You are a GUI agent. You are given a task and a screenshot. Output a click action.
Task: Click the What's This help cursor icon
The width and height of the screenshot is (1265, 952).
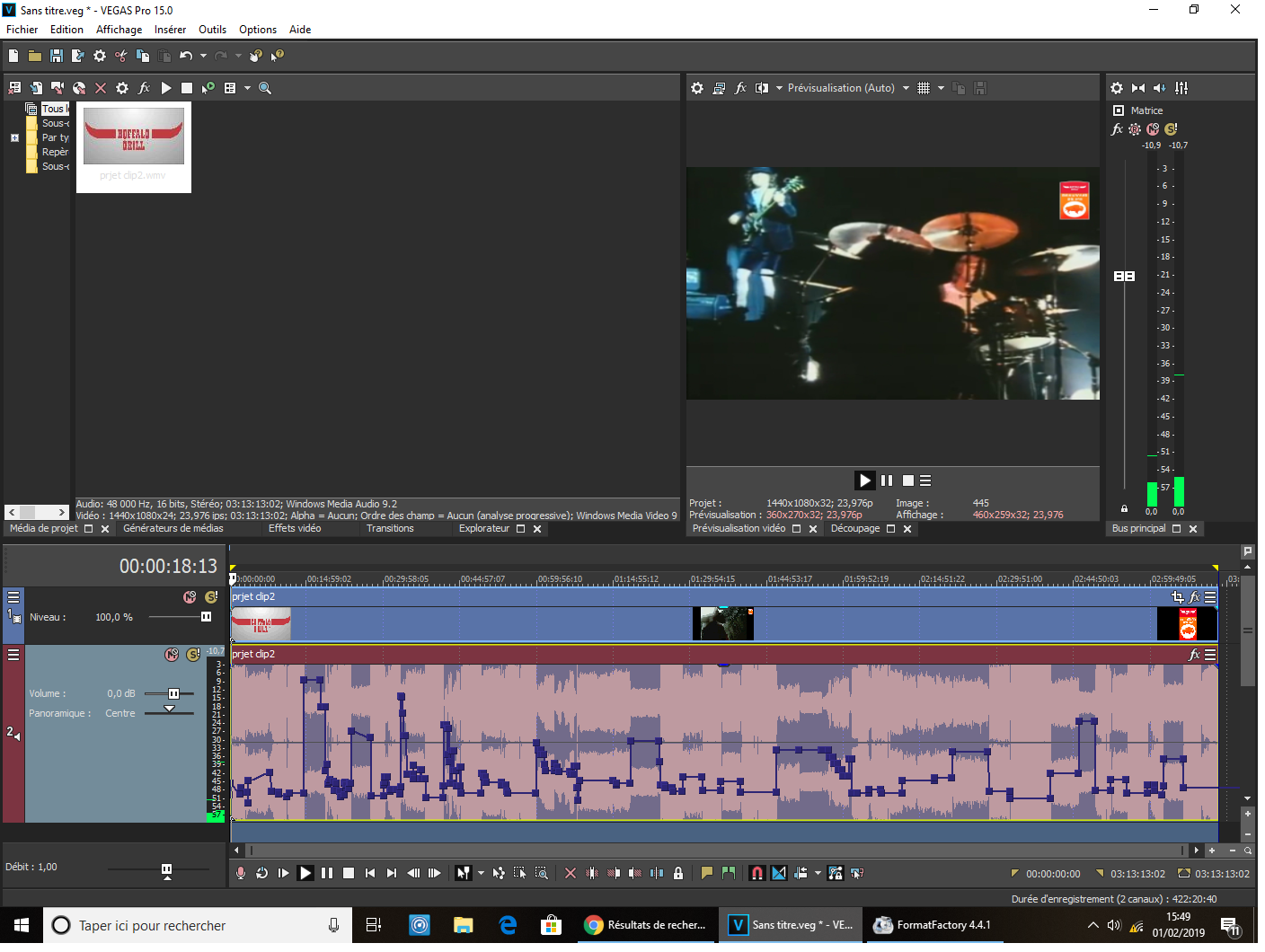click(x=278, y=56)
